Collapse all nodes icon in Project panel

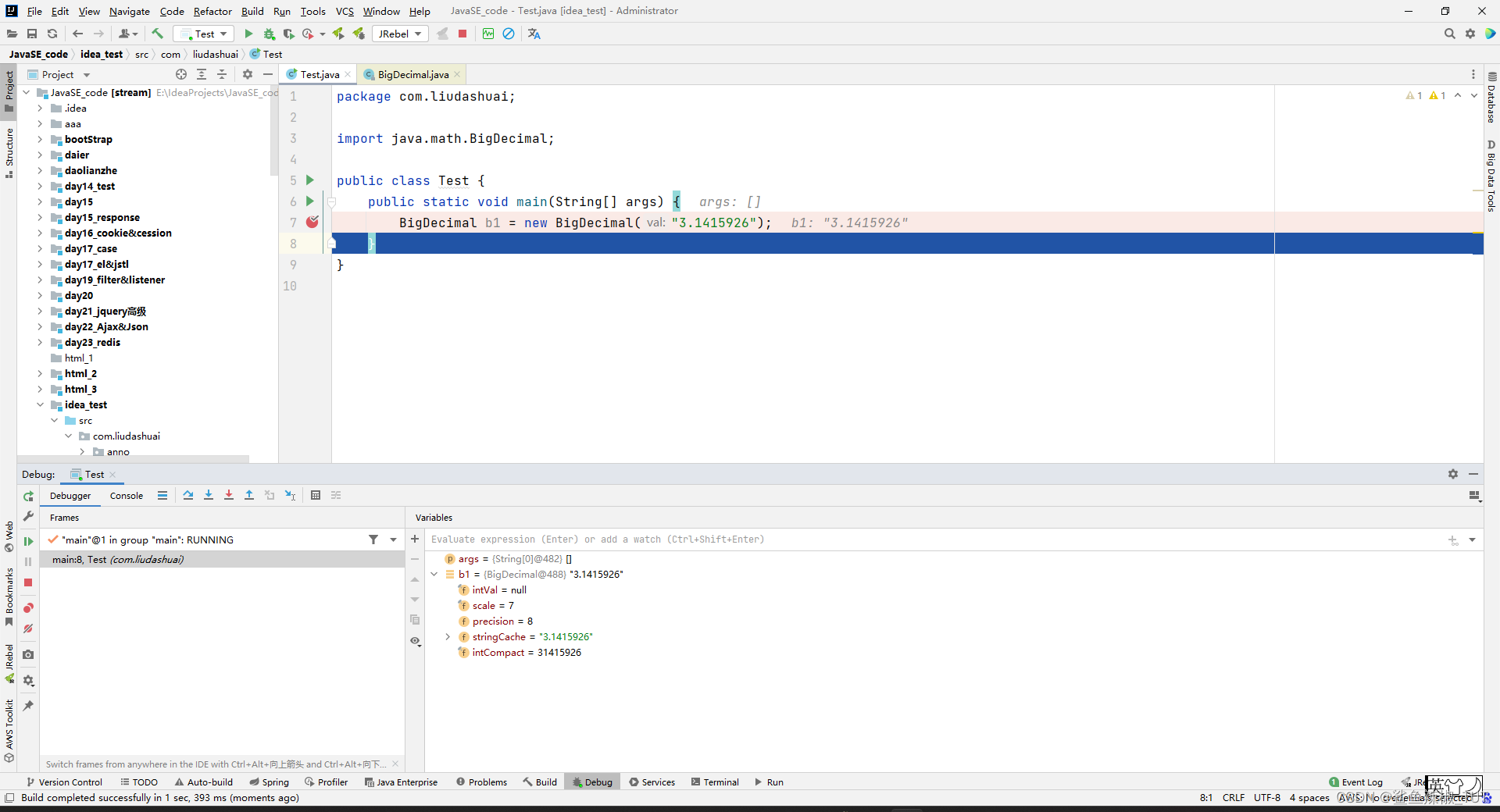point(222,74)
